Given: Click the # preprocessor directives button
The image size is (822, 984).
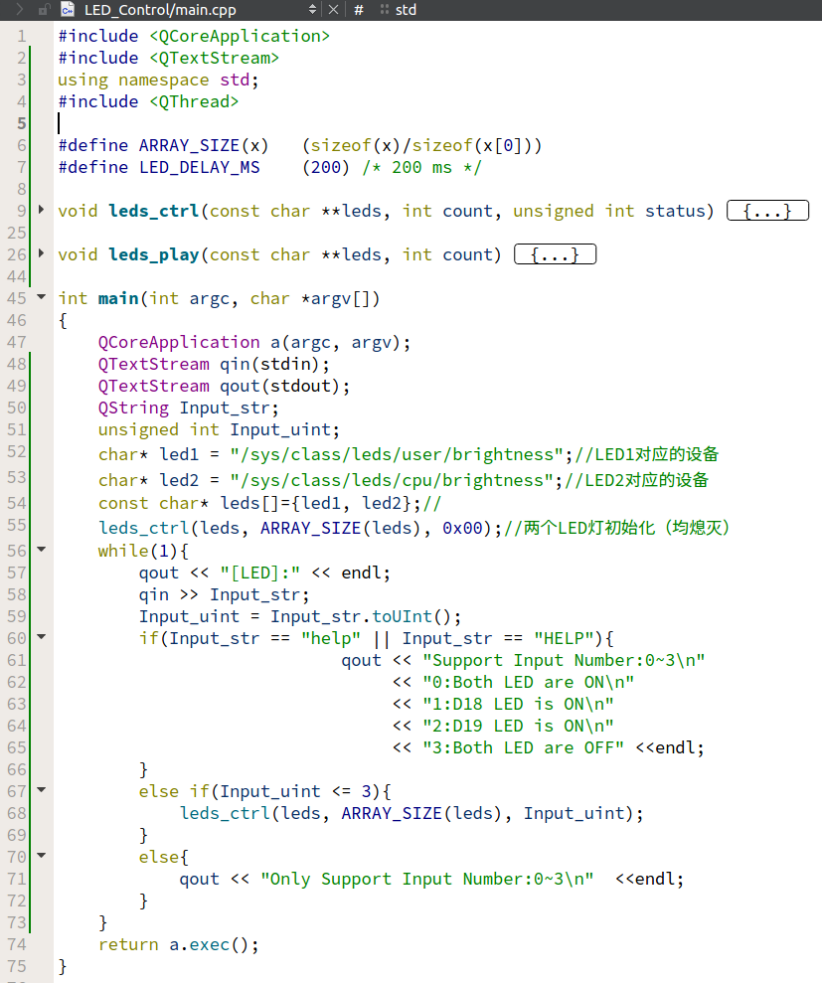Looking at the screenshot, I should click(x=359, y=9).
